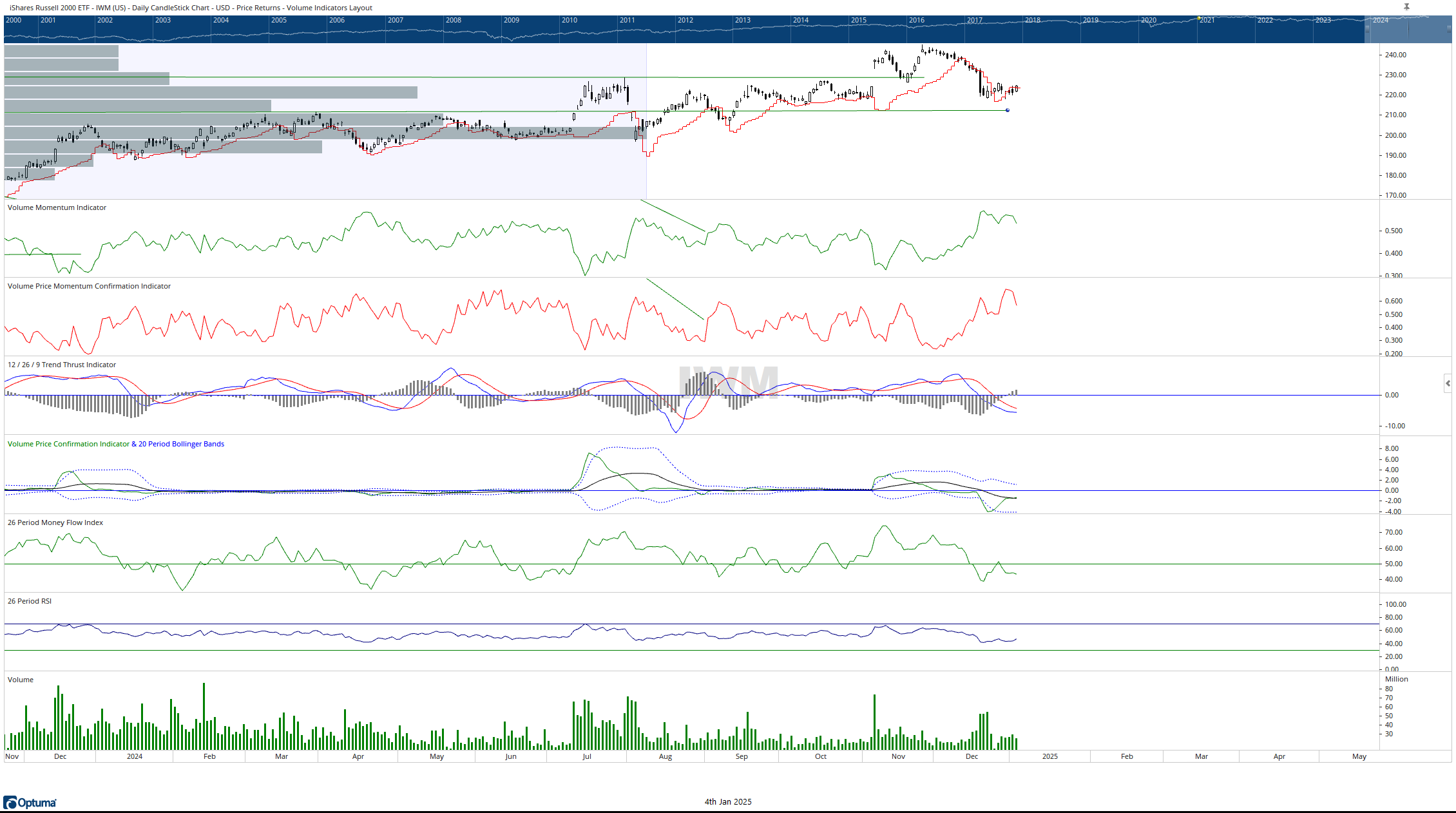
Task: Click the yellow marker near 2021 on the overview
Action: click(1198, 18)
